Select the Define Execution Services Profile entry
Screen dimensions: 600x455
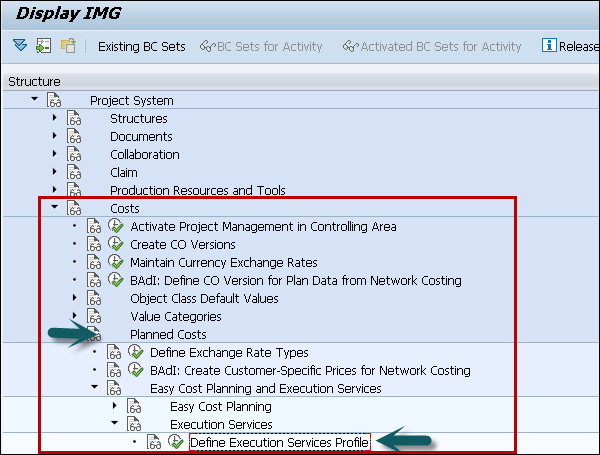click(279, 442)
